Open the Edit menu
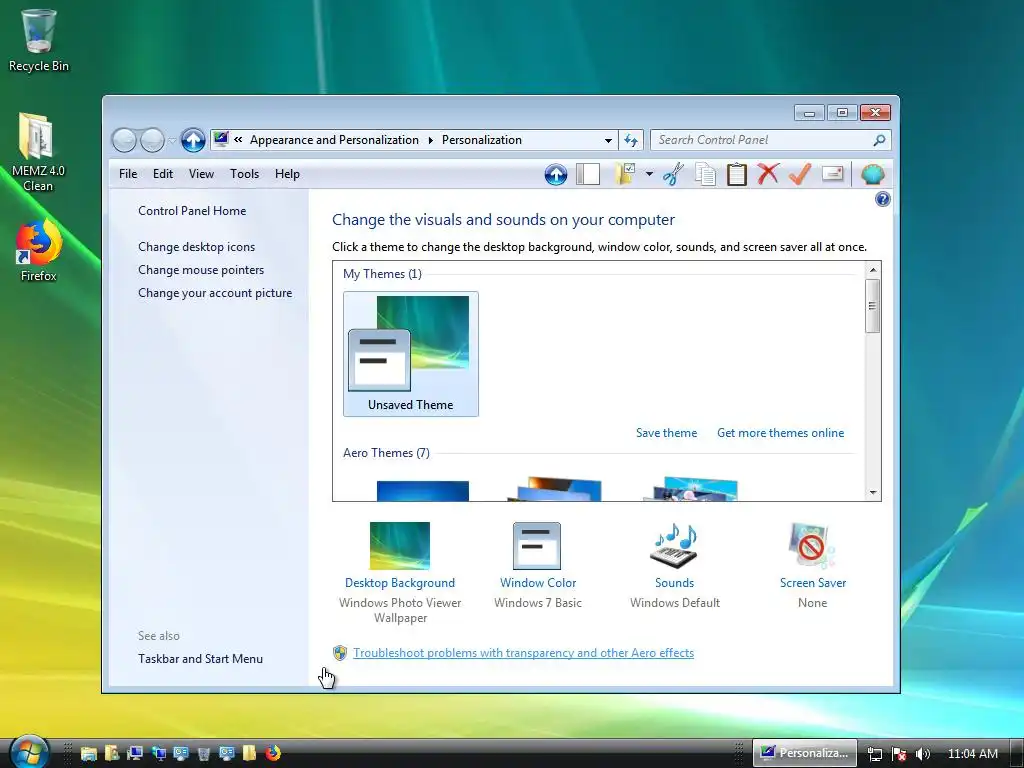 pos(163,174)
